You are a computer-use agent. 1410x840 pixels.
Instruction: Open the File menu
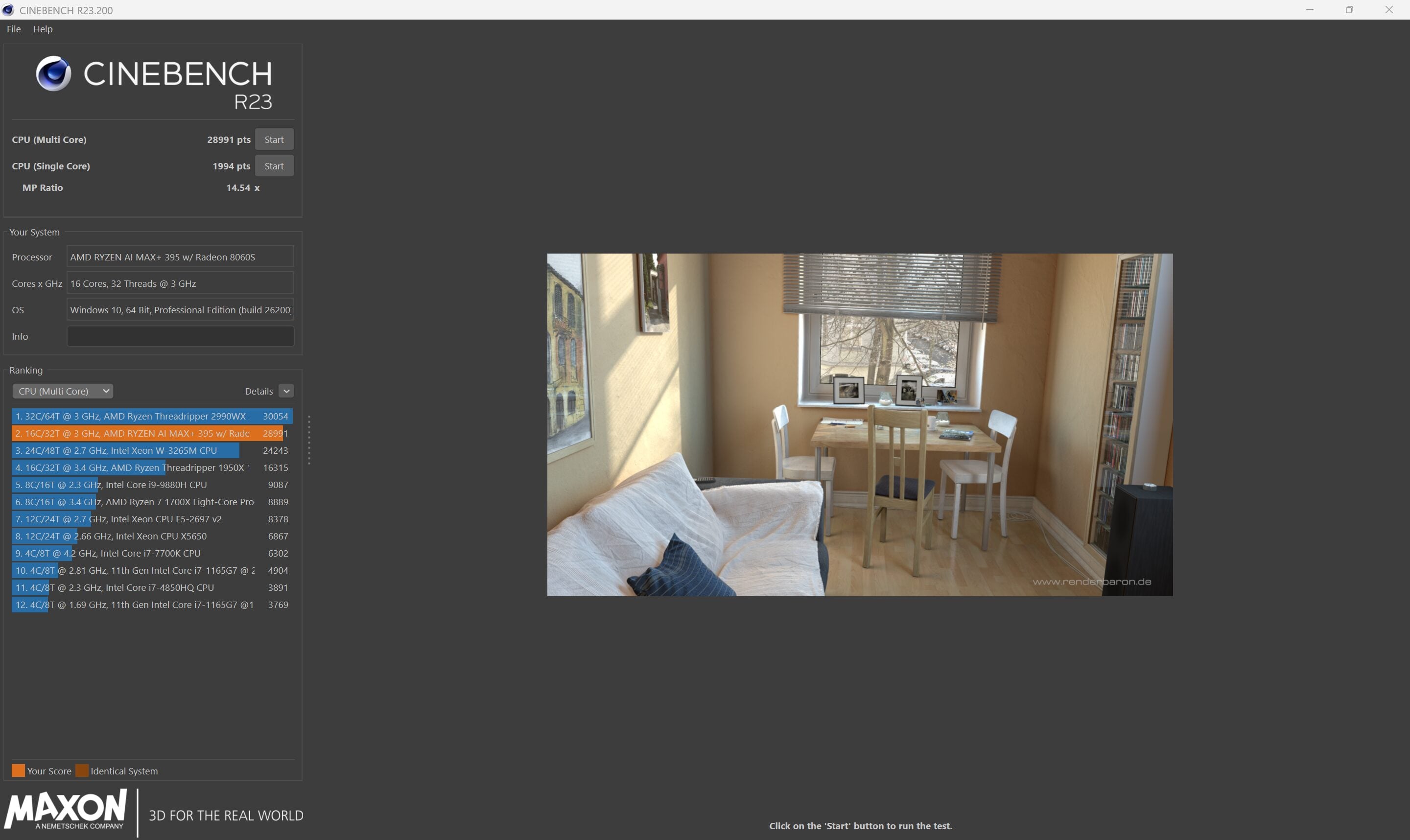tap(14, 29)
